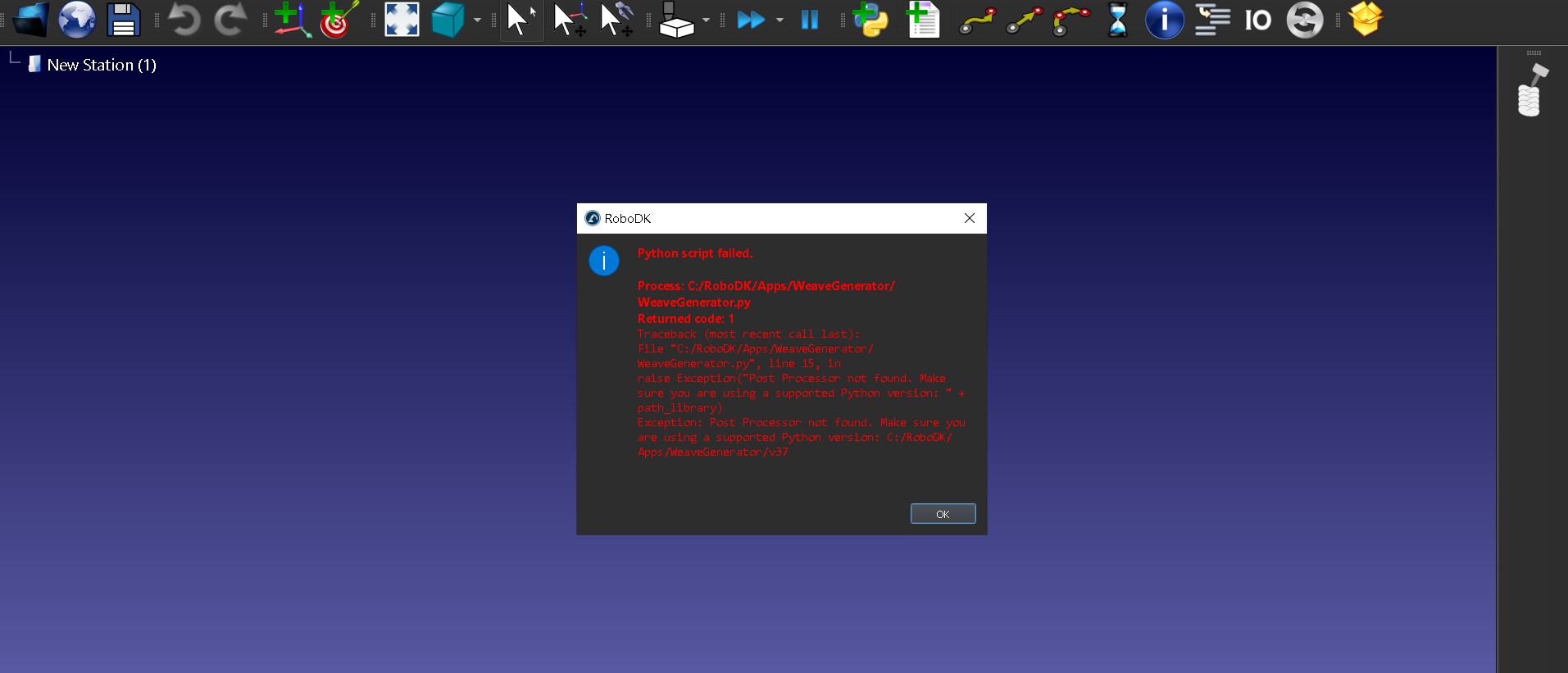Click the RoboDK dialog title logo
This screenshot has height=673, width=1568.
[593, 218]
